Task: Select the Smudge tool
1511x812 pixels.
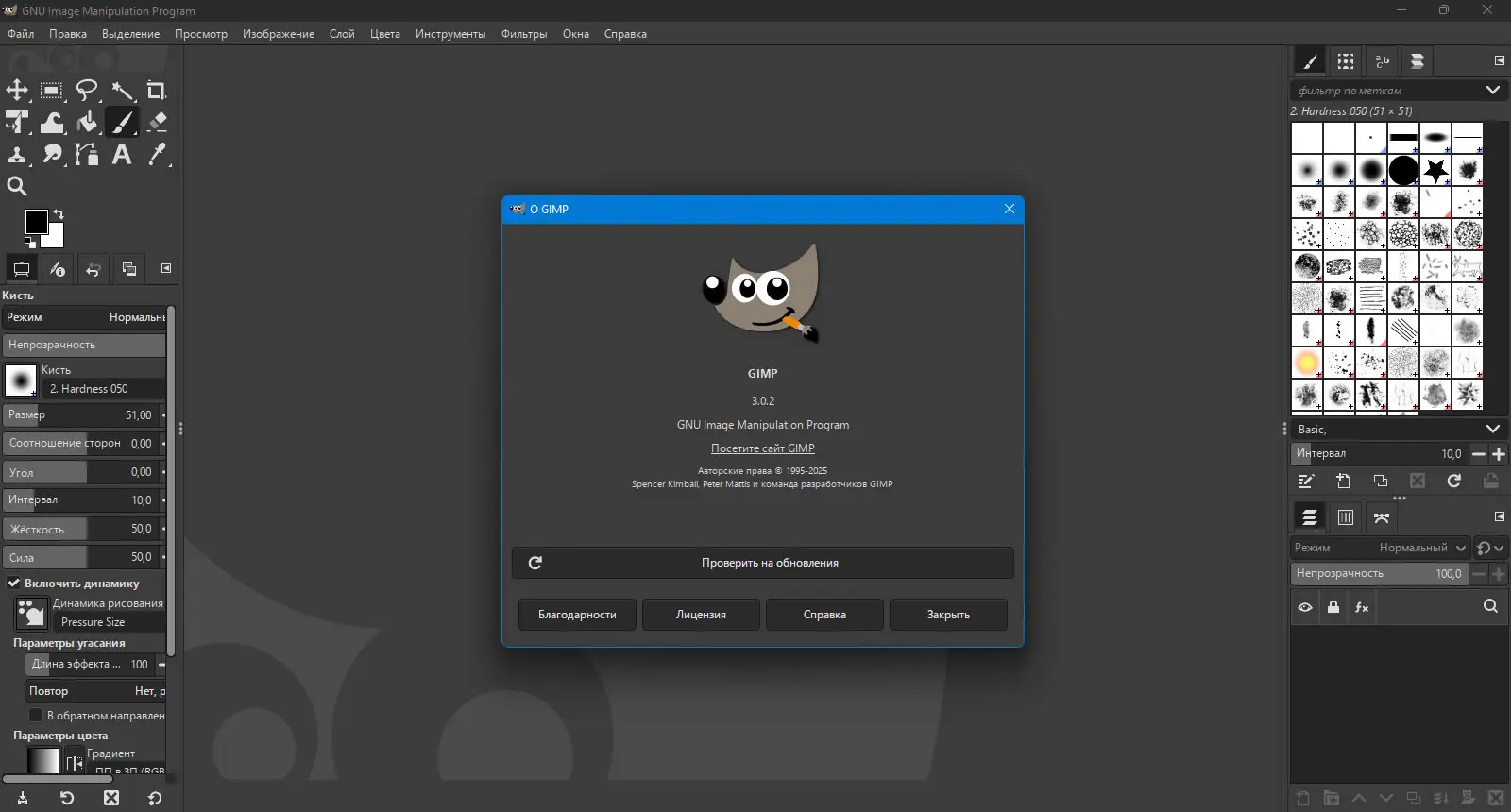Action: 52,155
